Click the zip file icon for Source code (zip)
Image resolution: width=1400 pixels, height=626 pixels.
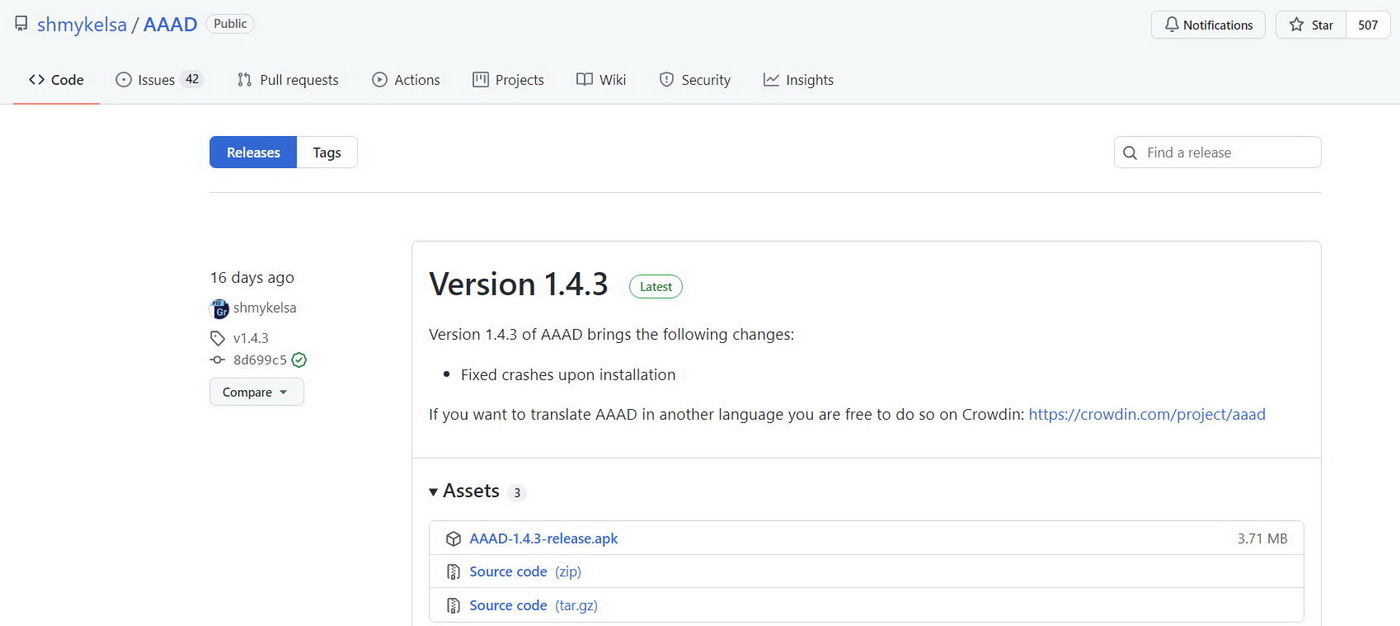tap(453, 572)
